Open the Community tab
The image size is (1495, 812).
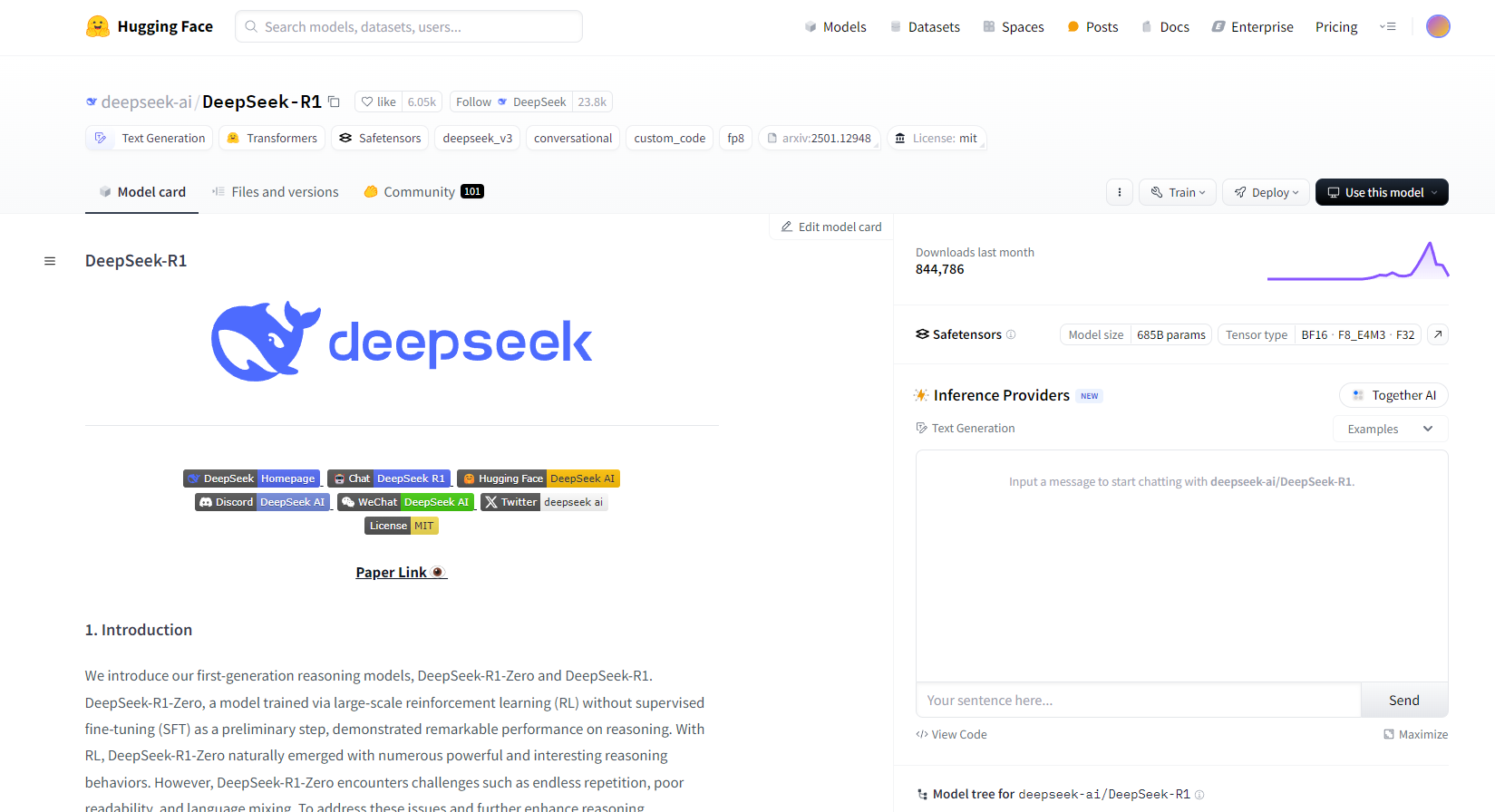[423, 192]
